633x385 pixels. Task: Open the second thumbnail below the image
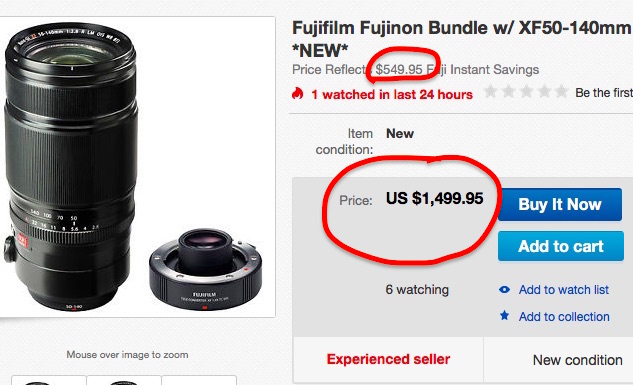pyautogui.click(x=124, y=380)
